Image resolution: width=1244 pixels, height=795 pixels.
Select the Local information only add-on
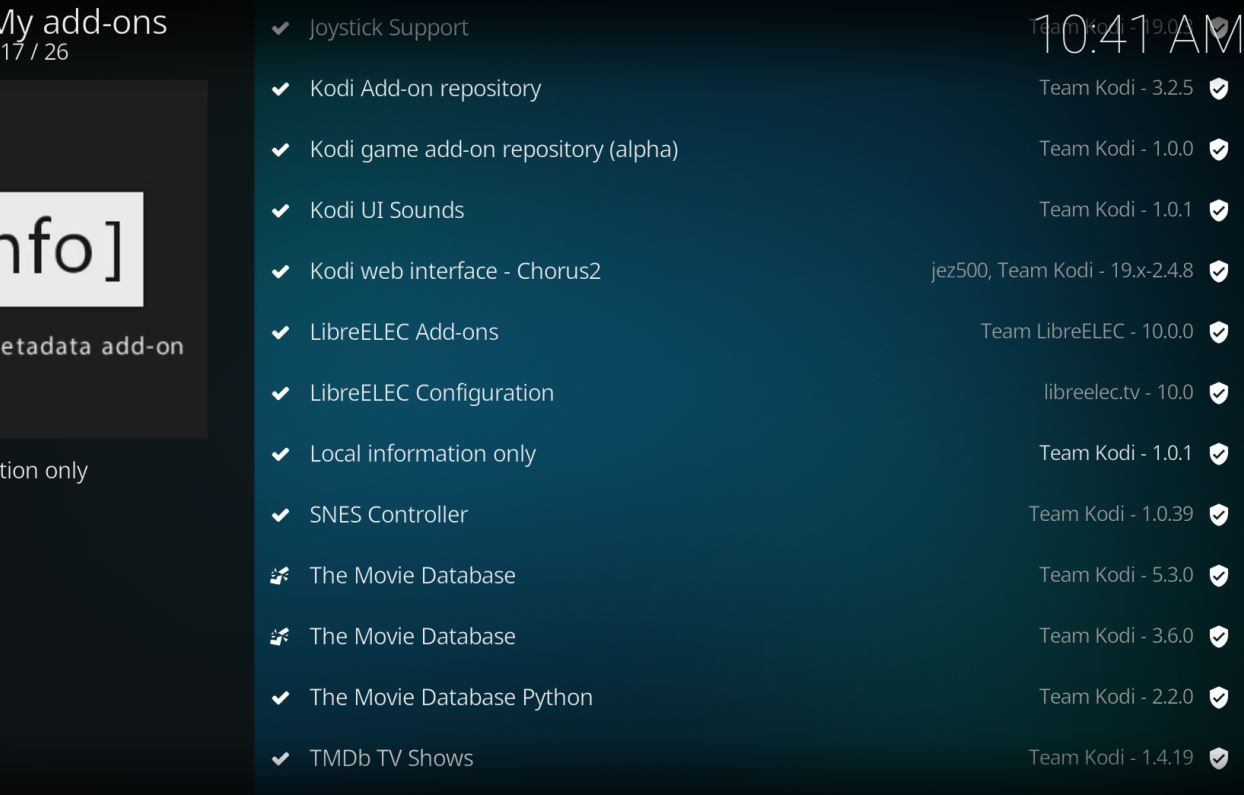click(422, 454)
